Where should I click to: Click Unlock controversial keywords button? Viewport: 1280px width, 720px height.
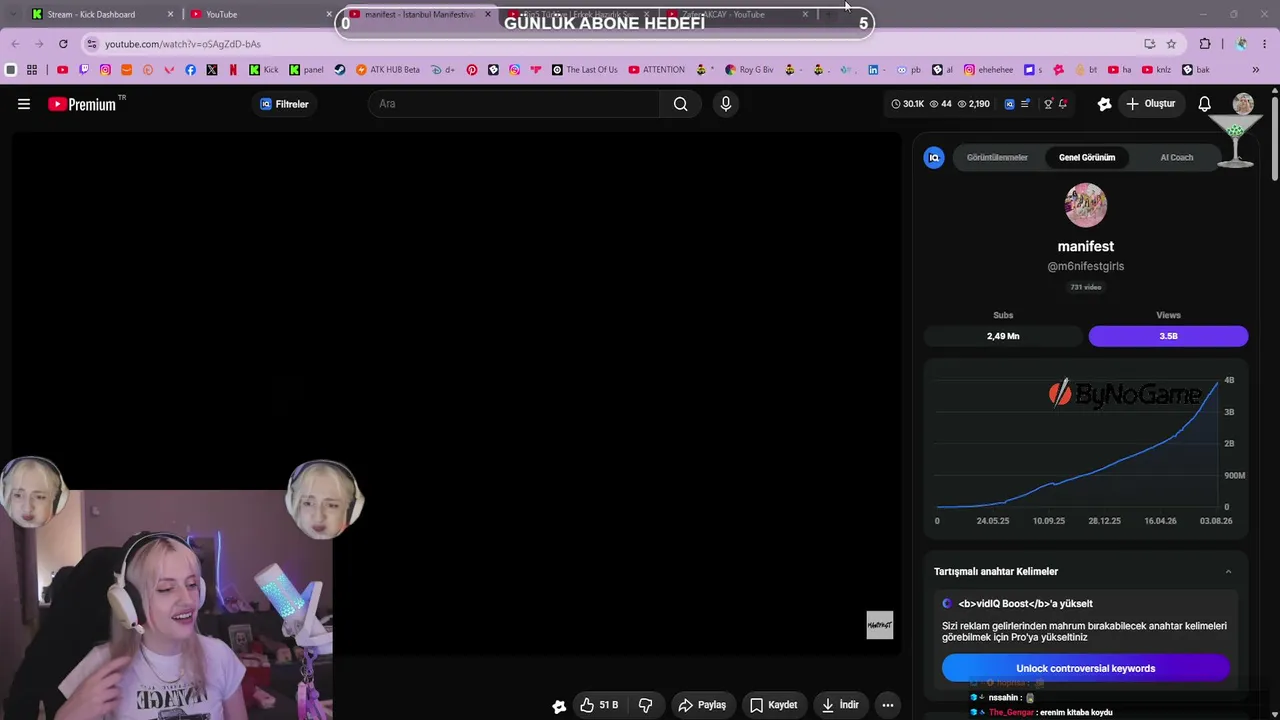coord(1086,668)
